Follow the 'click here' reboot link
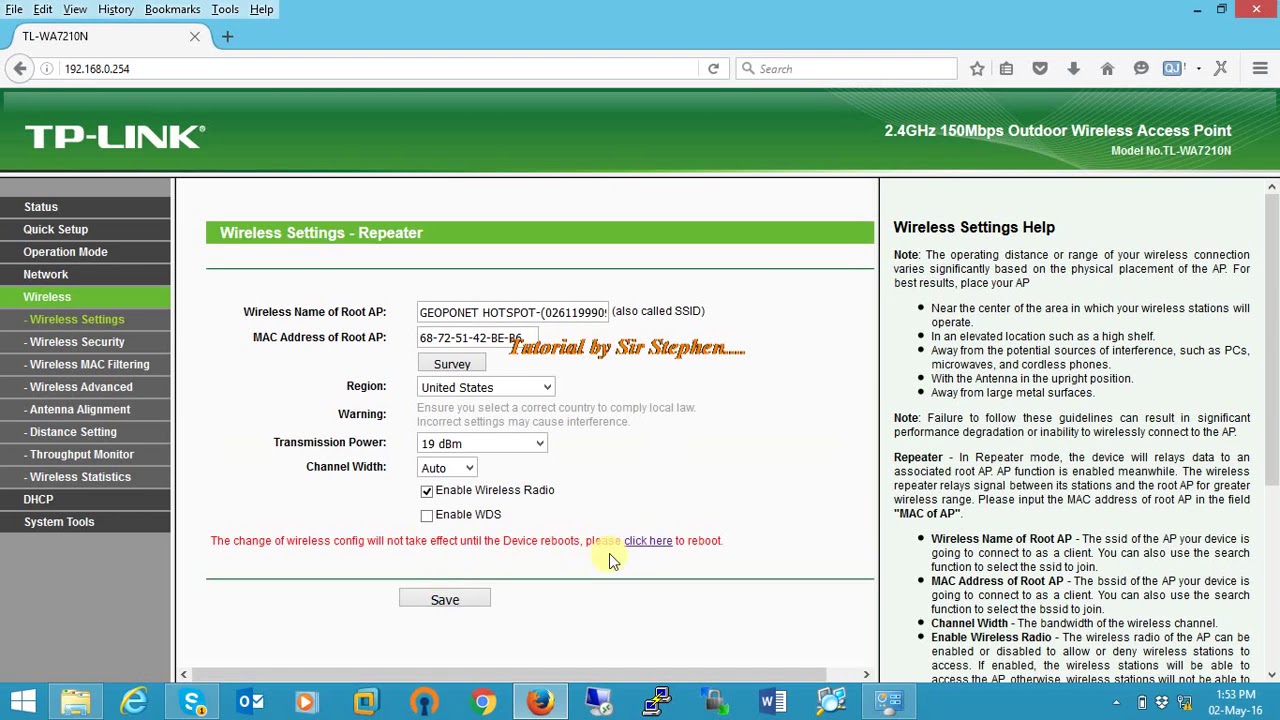 click(x=648, y=541)
